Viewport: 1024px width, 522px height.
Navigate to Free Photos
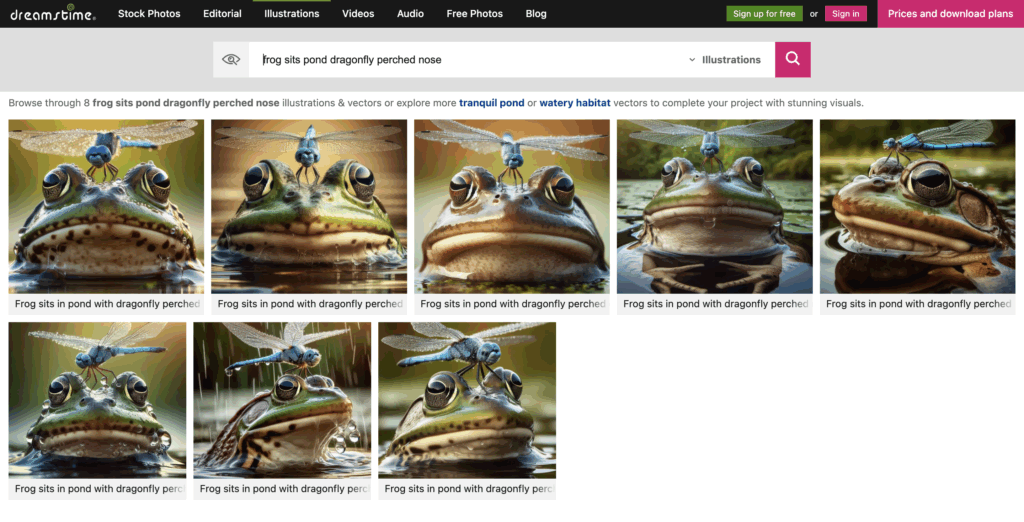pos(475,14)
